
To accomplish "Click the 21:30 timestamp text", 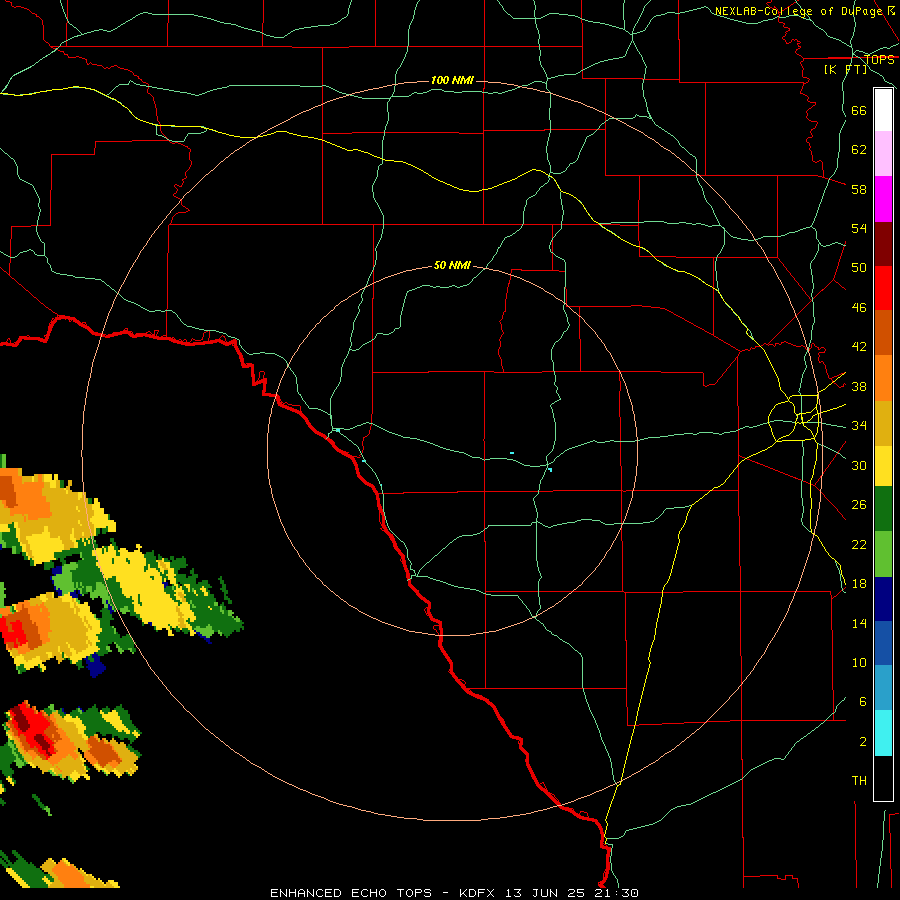I will tap(616, 893).
